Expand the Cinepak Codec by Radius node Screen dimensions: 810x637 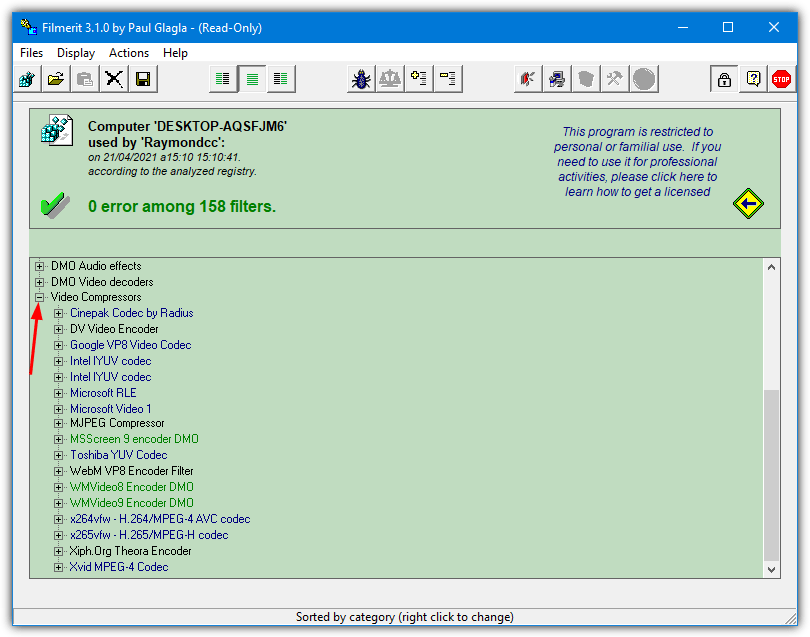point(58,313)
